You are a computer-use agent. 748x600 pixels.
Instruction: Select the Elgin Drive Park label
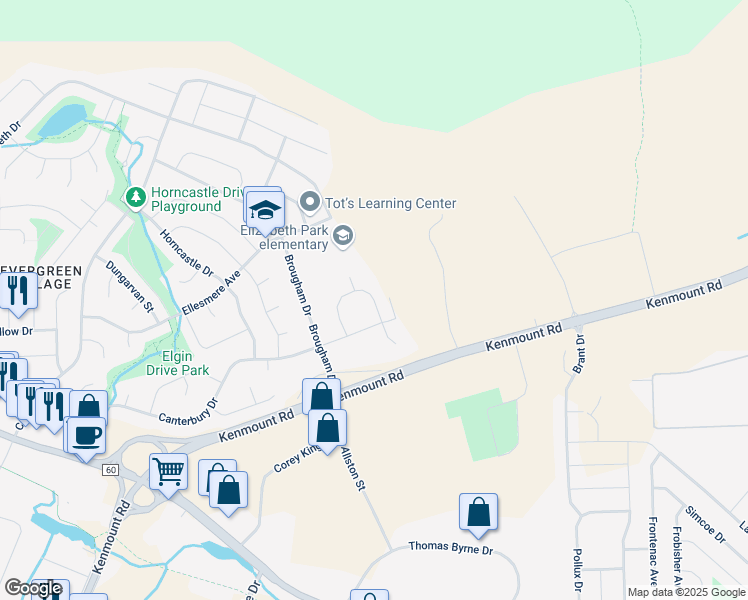pos(177,363)
